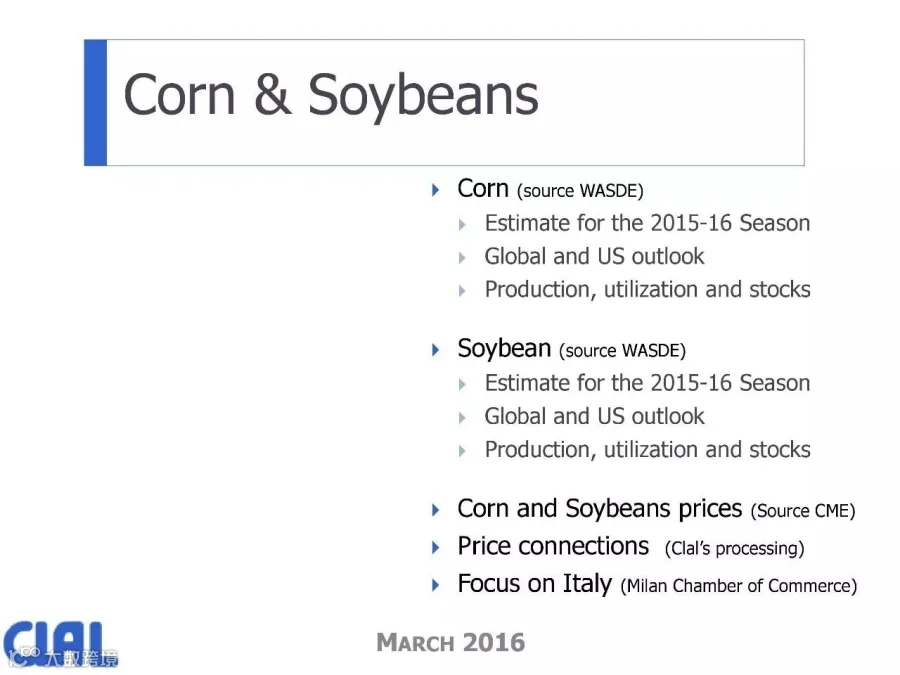Screen dimensions: 900x675
Task: Click the gray sub-bullet for Corn's Global and US outlook
Action: click(463, 257)
